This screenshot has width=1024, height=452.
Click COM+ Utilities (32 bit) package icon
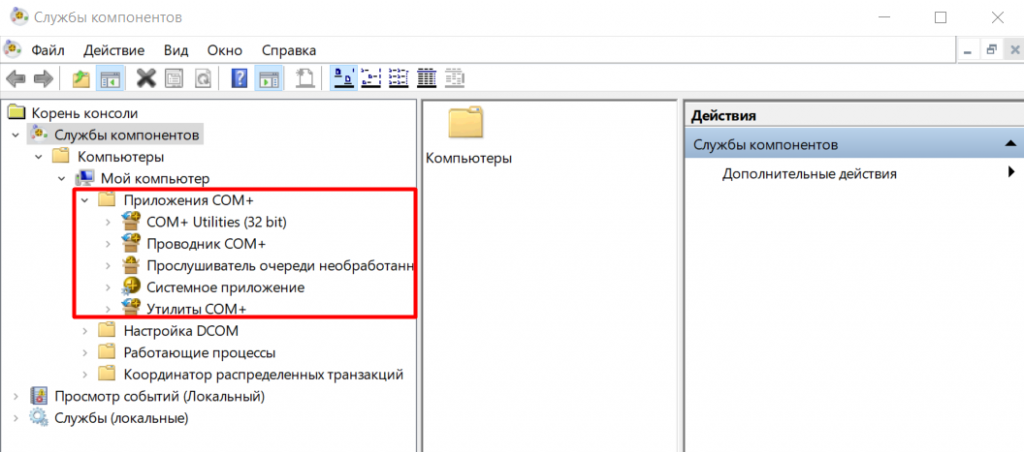click(131, 221)
